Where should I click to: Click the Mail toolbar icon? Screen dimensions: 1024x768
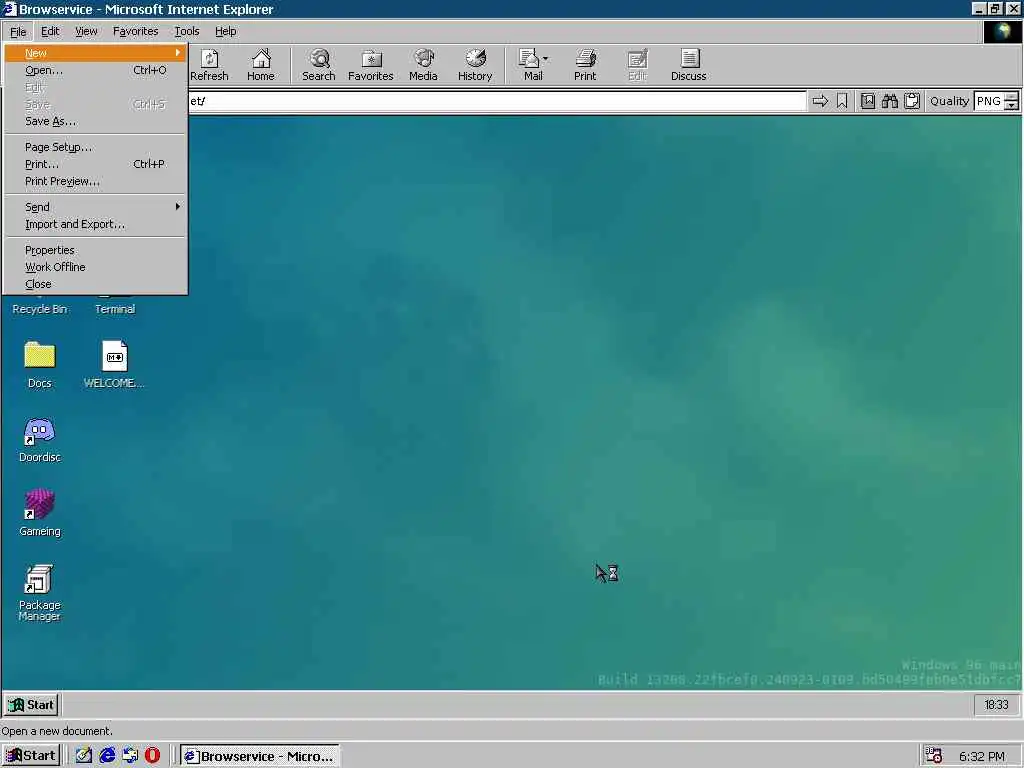pyautogui.click(x=530, y=65)
